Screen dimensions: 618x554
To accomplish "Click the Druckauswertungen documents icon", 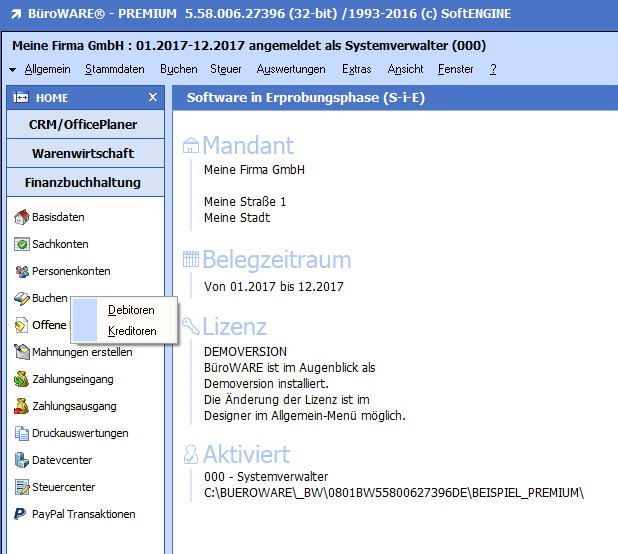I will (x=22, y=433).
